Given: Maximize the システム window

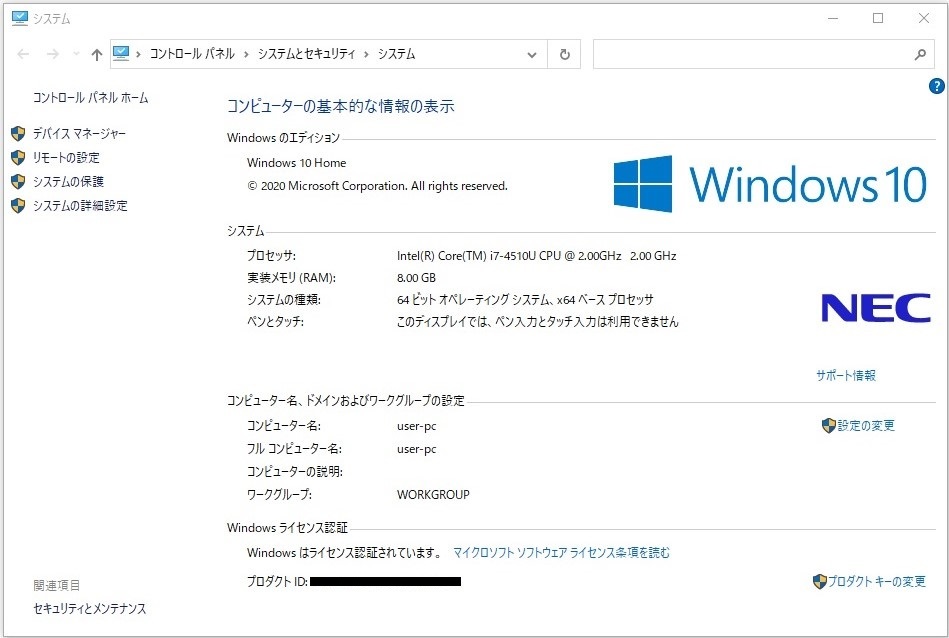Looking at the screenshot, I should pyautogui.click(x=878, y=18).
